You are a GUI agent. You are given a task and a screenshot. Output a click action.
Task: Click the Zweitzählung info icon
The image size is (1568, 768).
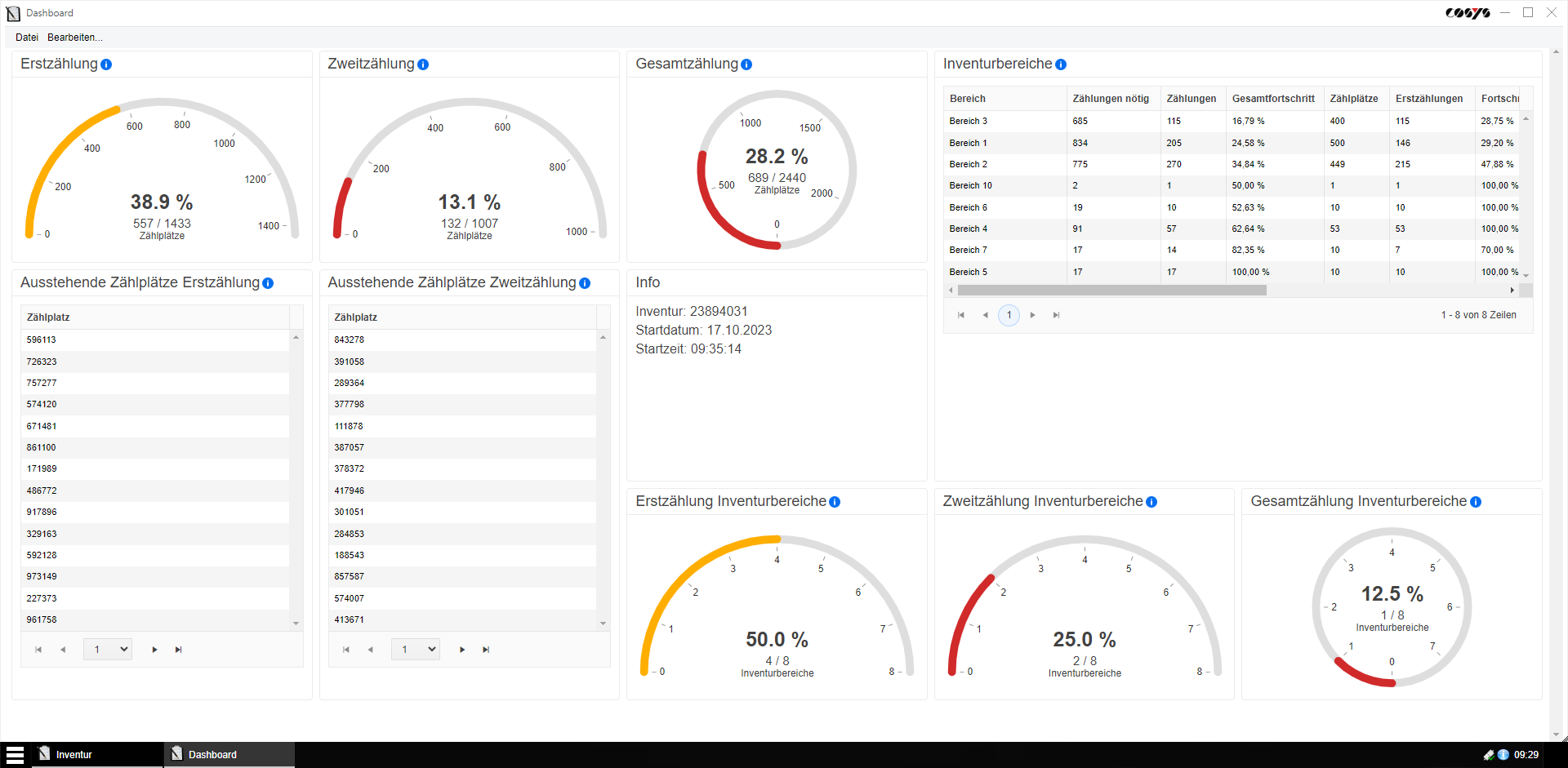coord(423,64)
